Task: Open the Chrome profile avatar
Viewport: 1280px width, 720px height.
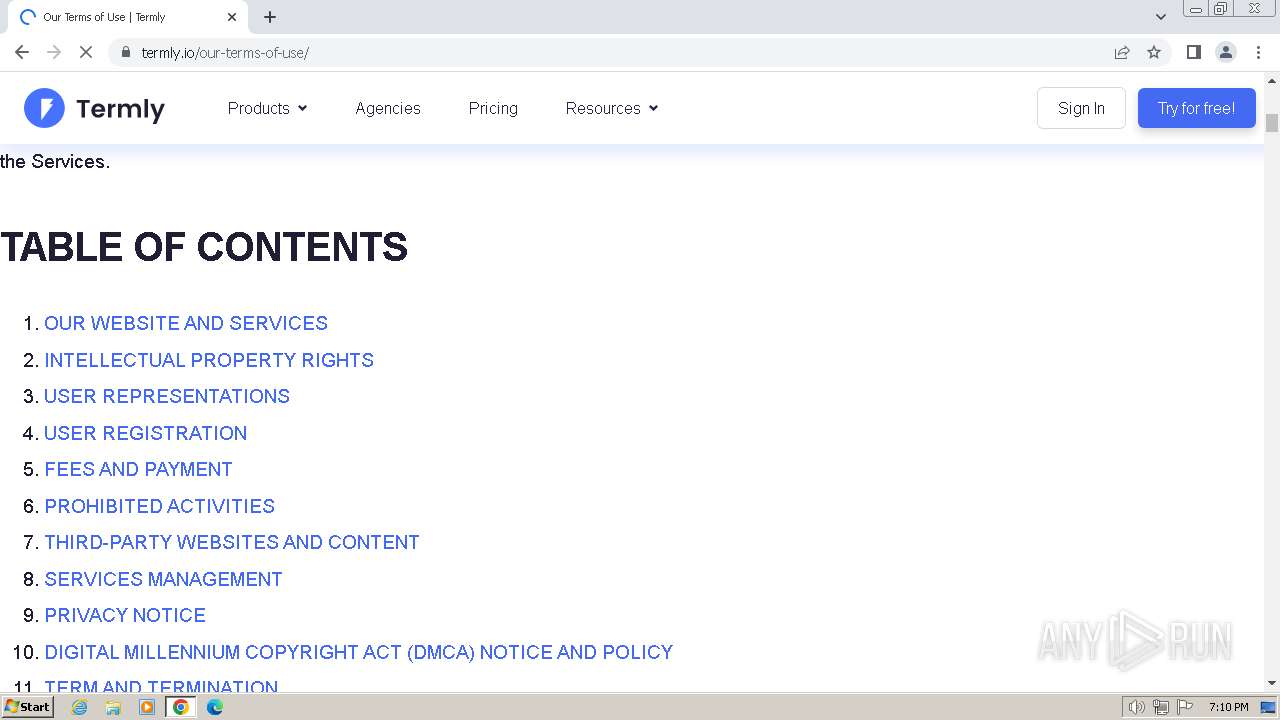Action: coord(1226,52)
